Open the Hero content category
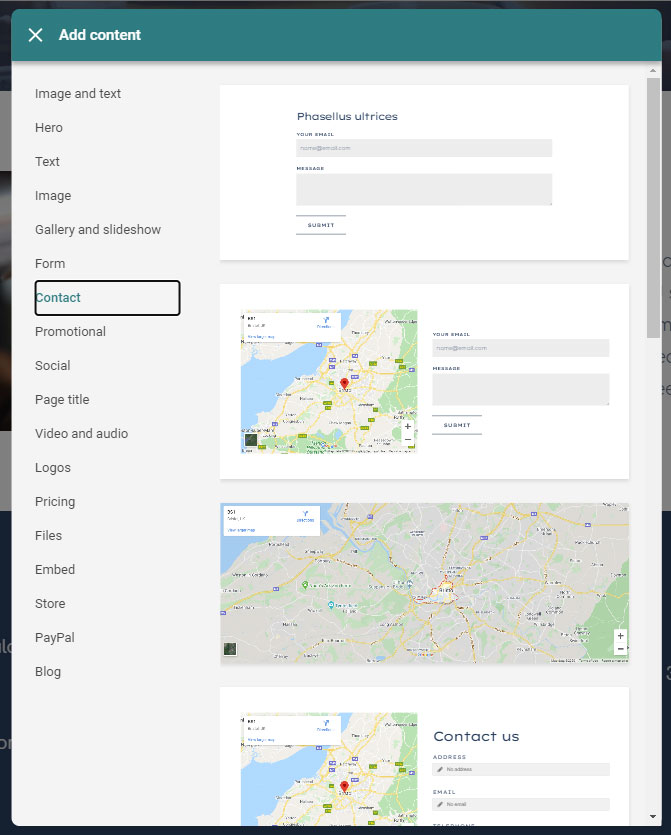671x835 pixels. [49, 128]
